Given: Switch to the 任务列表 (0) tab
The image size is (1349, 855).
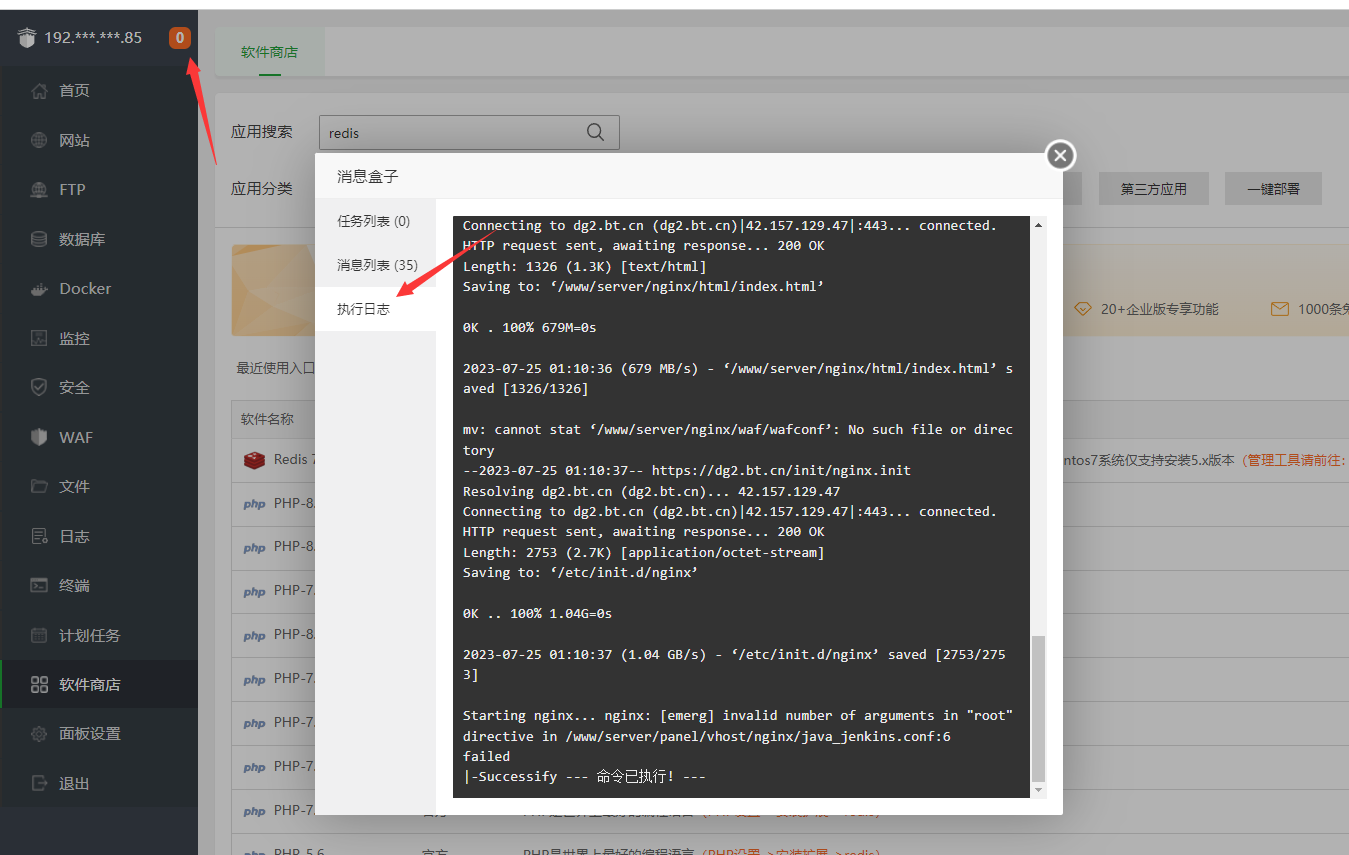Looking at the screenshot, I should click(x=374, y=221).
